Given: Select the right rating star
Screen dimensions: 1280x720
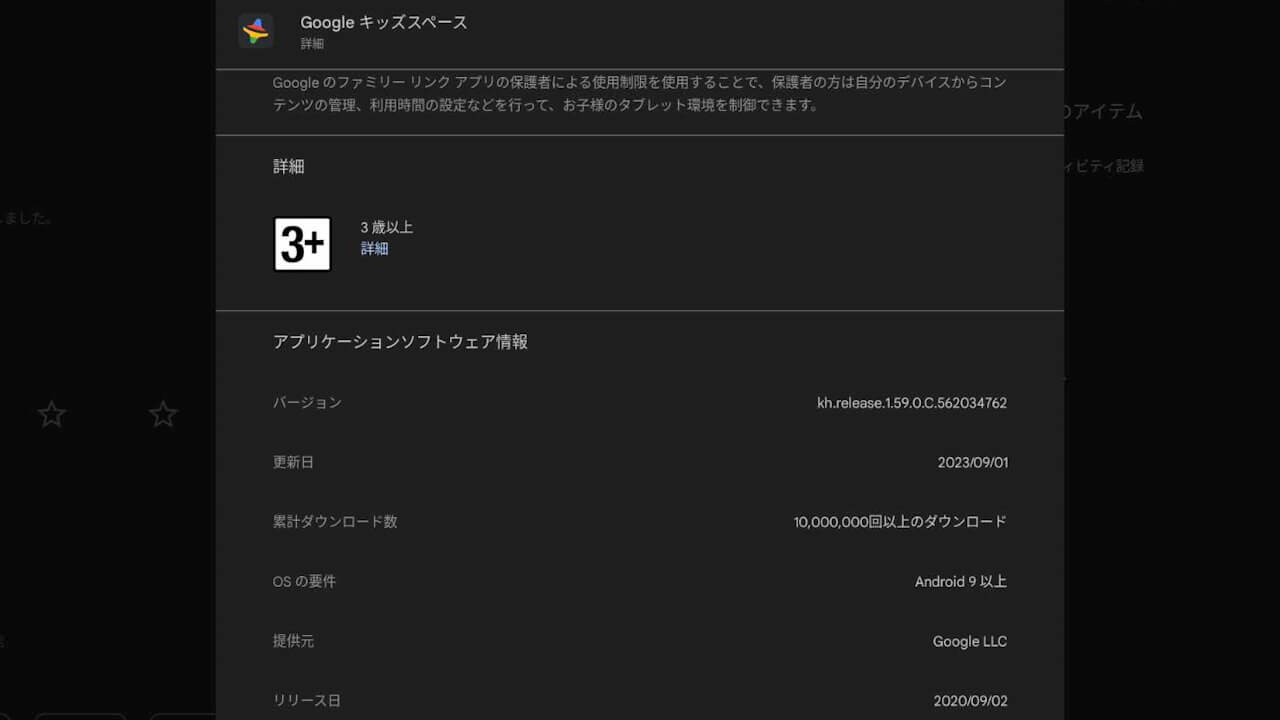Looking at the screenshot, I should tap(163, 413).
